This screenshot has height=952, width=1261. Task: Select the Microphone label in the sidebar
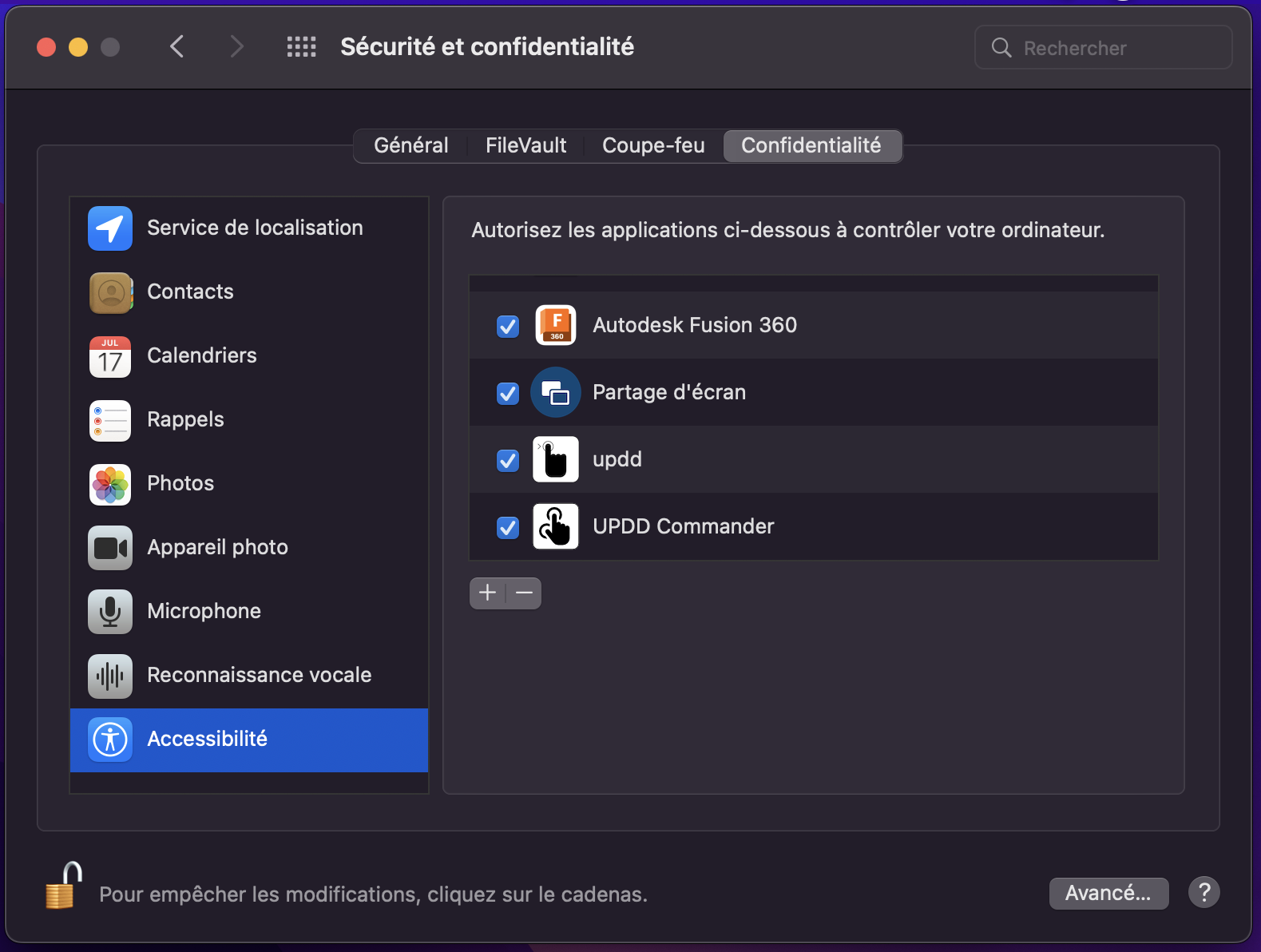point(204,612)
